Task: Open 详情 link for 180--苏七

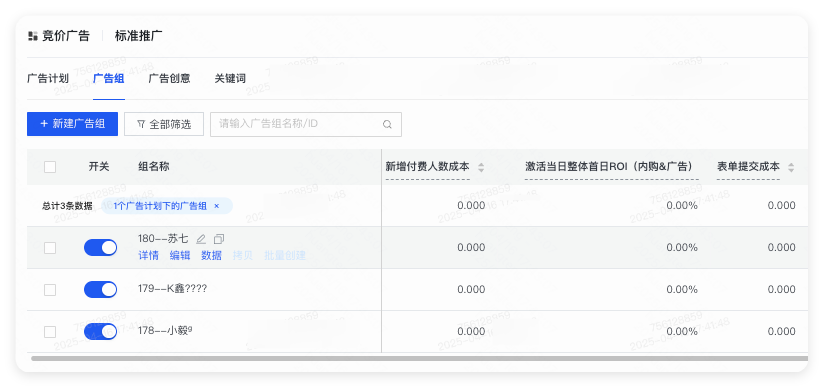Action: (149, 256)
